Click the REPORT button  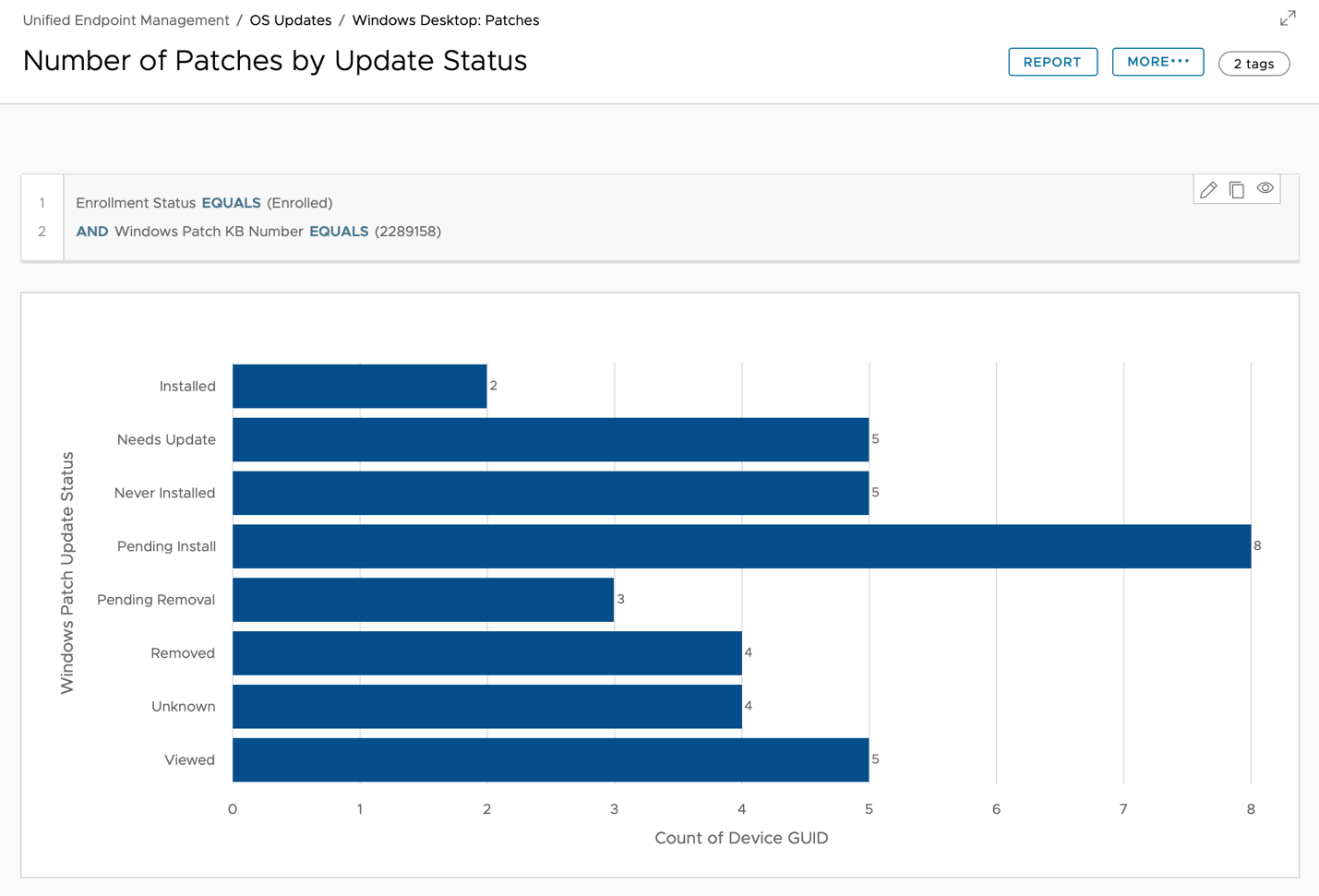click(x=1052, y=61)
